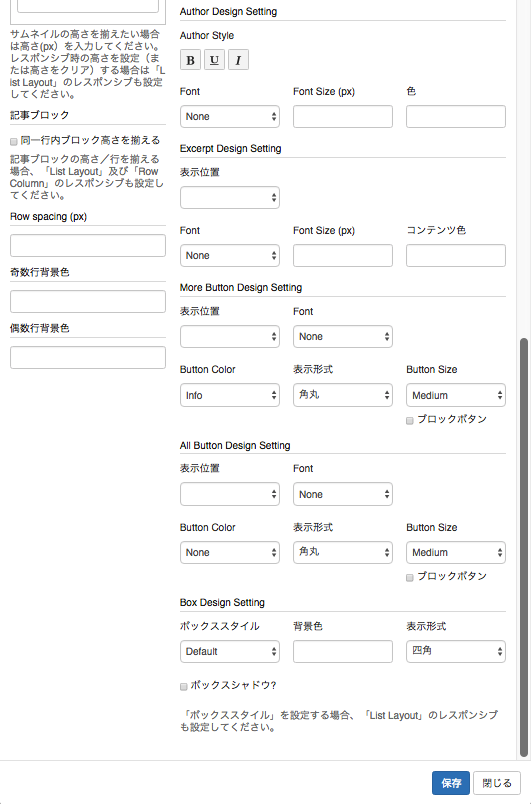
Task: Click the 閉じる close button
Action: coord(497,783)
